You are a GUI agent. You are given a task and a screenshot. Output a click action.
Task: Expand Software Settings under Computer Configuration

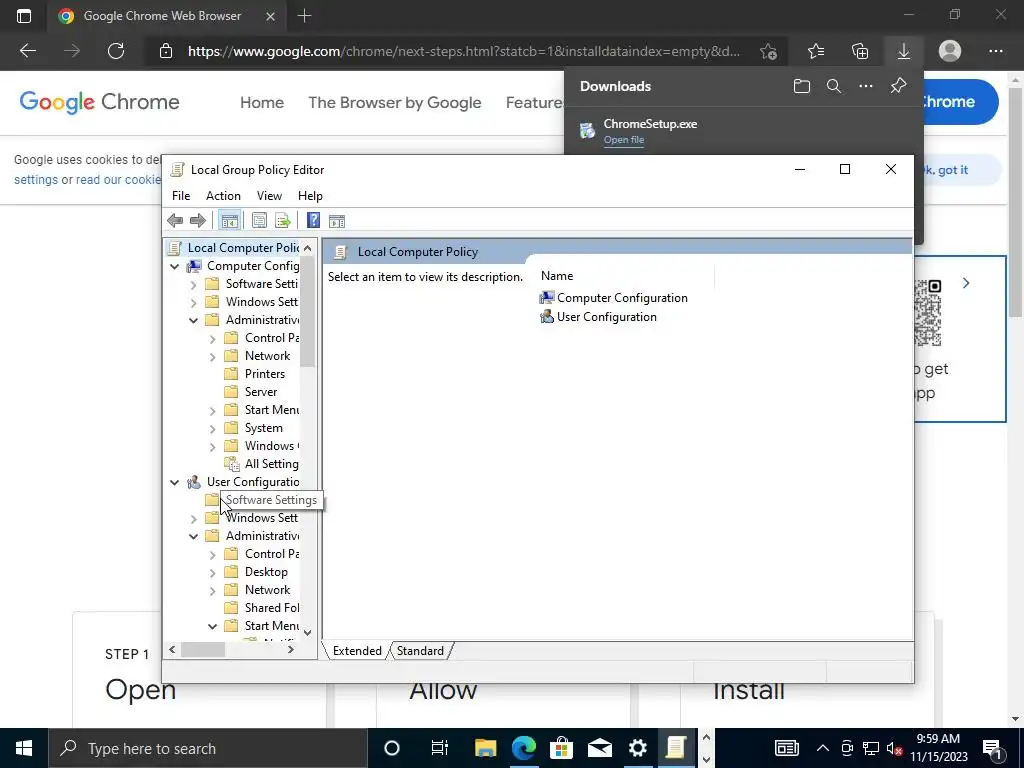click(x=193, y=285)
